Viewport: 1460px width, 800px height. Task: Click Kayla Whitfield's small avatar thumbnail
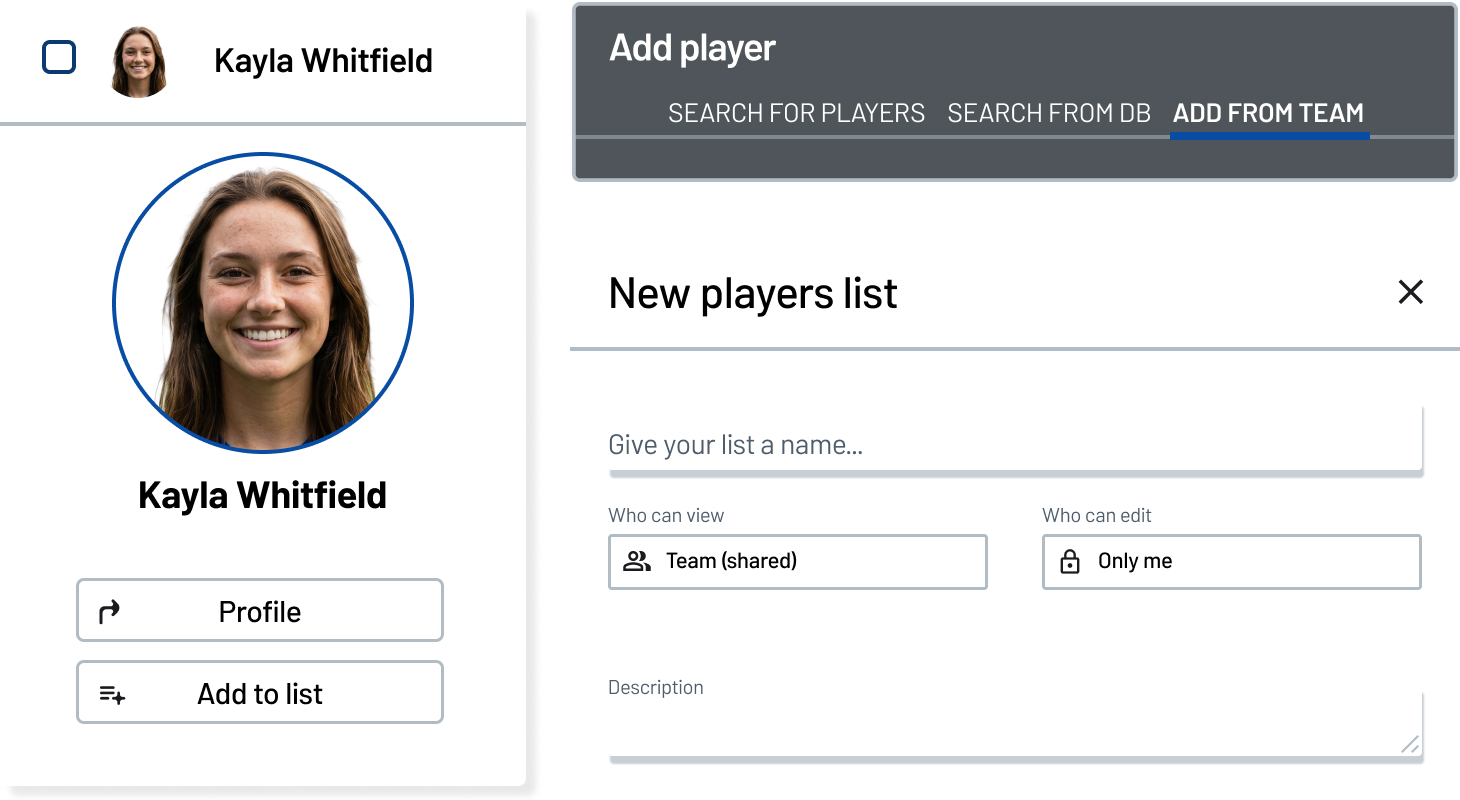138,61
